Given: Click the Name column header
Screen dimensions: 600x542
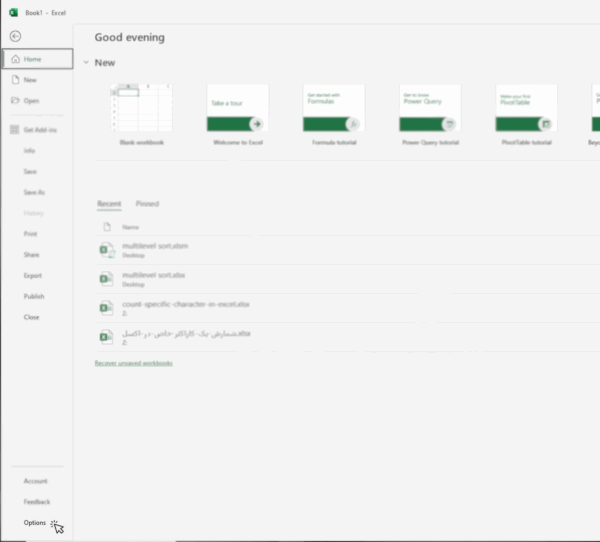Looking at the screenshot, I should (x=130, y=227).
